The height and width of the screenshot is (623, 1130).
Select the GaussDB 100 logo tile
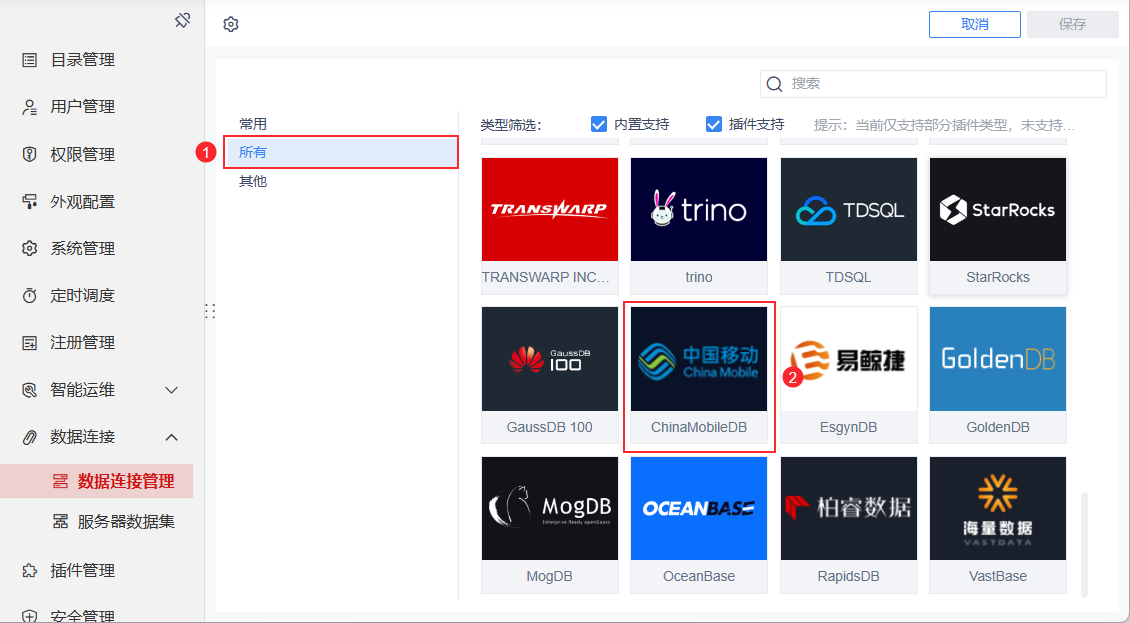click(550, 359)
